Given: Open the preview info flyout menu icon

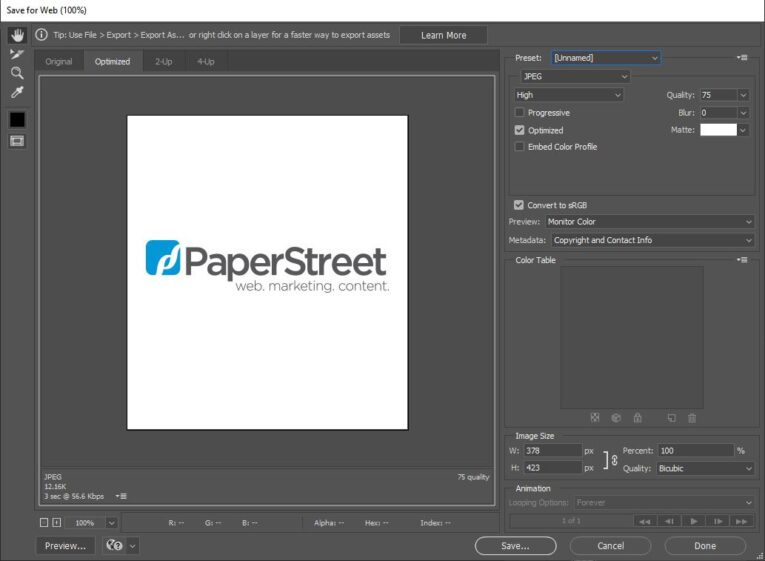Looking at the screenshot, I should click(121, 496).
